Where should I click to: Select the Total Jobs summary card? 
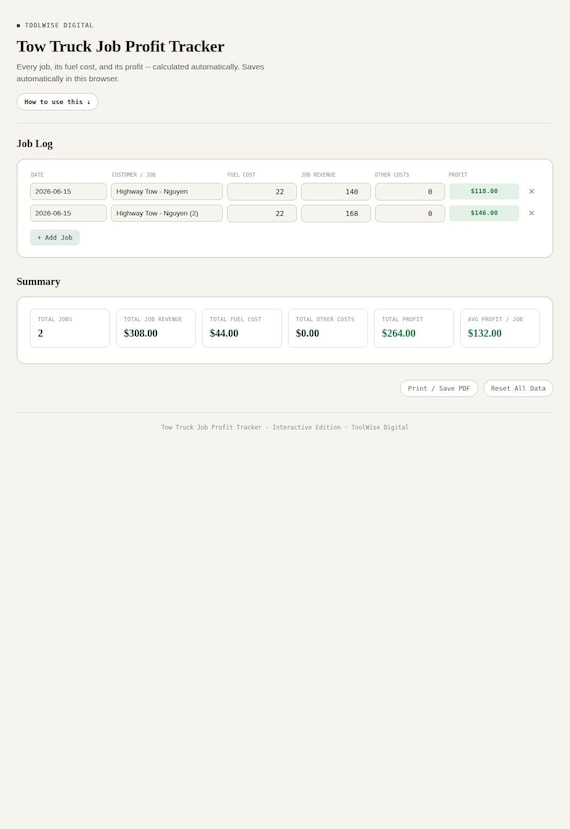pos(70,328)
